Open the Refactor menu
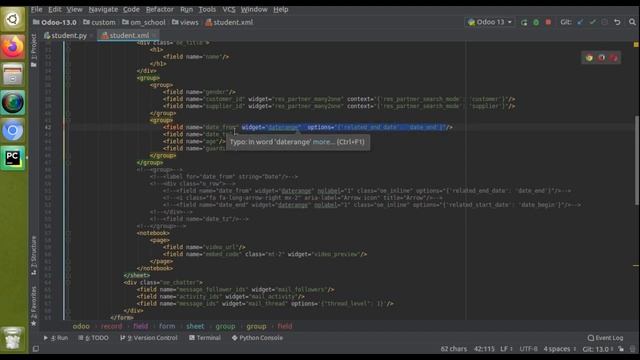 (x=160, y=9)
